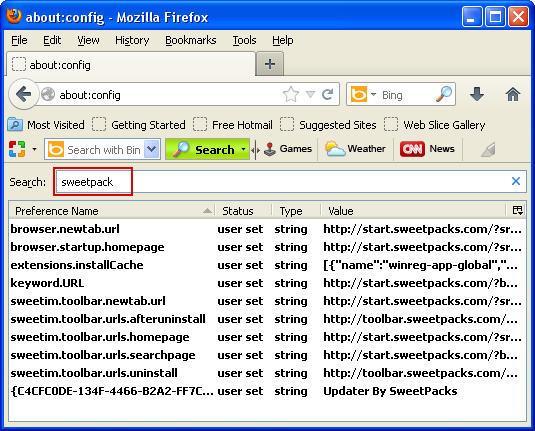Go to the Home page icon

[x=512, y=94]
